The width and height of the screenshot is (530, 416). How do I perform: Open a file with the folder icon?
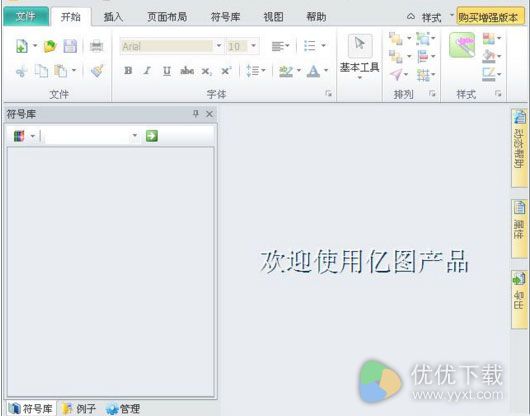(50, 46)
